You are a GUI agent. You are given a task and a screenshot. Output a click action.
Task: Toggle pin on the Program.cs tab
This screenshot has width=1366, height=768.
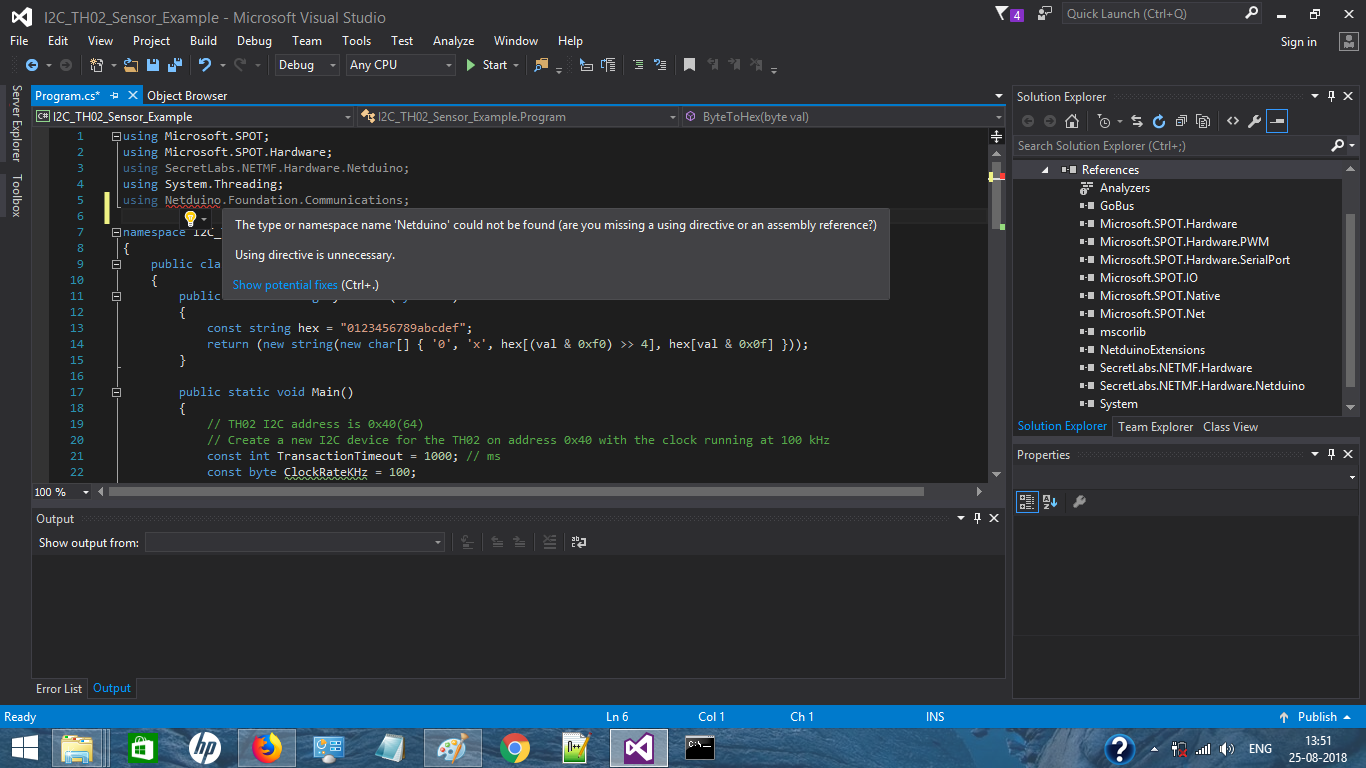tap(114, 96)
